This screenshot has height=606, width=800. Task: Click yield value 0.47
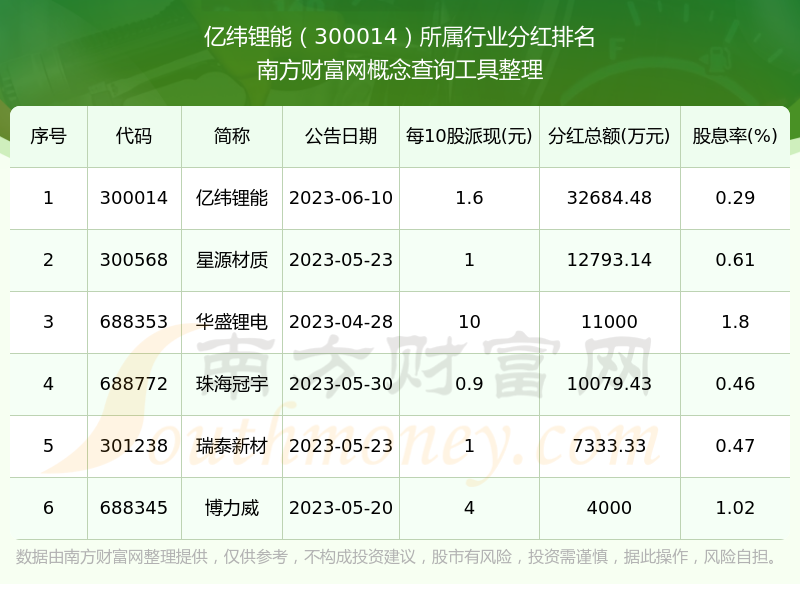(x=735, y=446)
